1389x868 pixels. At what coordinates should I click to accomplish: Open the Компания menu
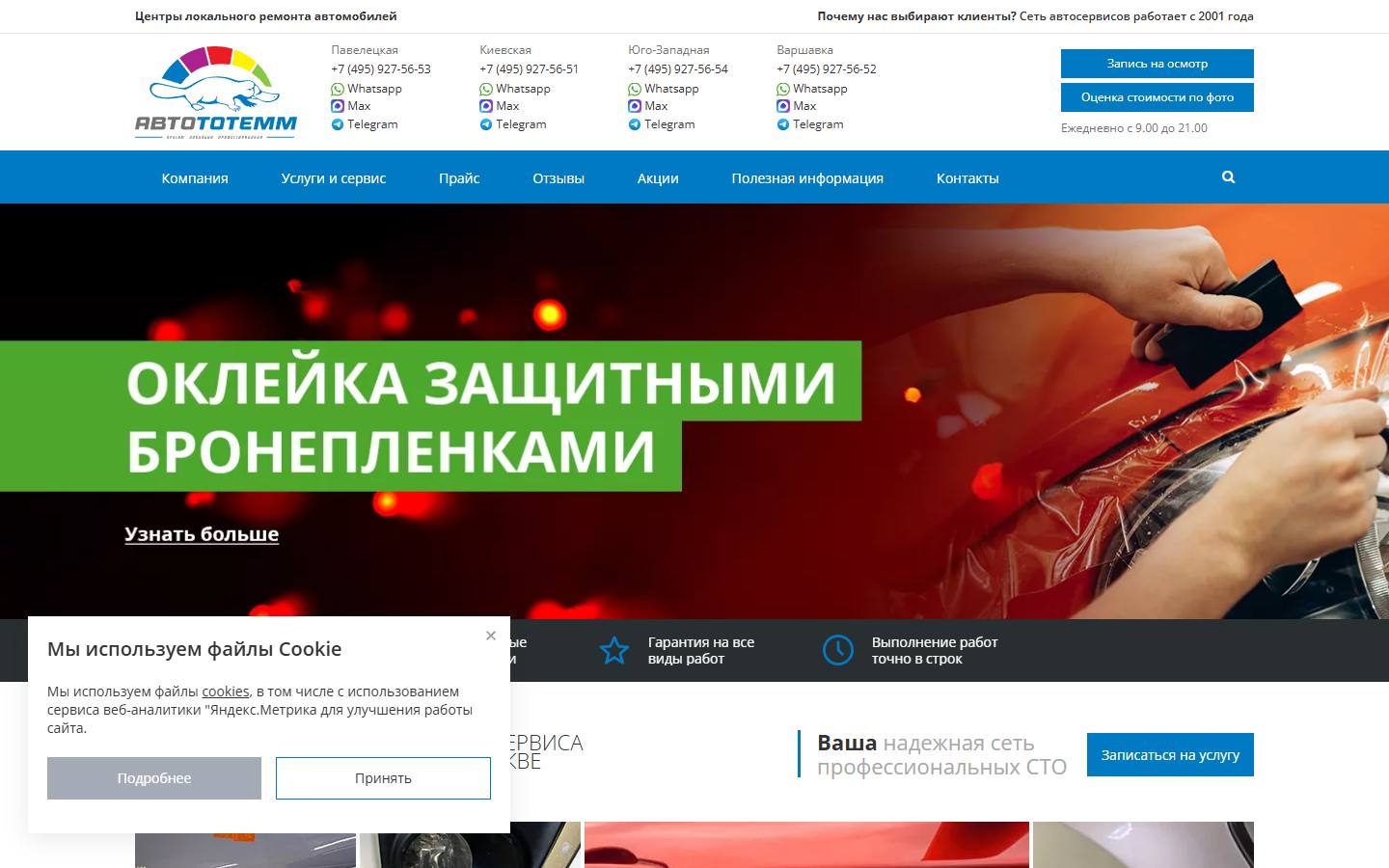coord(195,177)
